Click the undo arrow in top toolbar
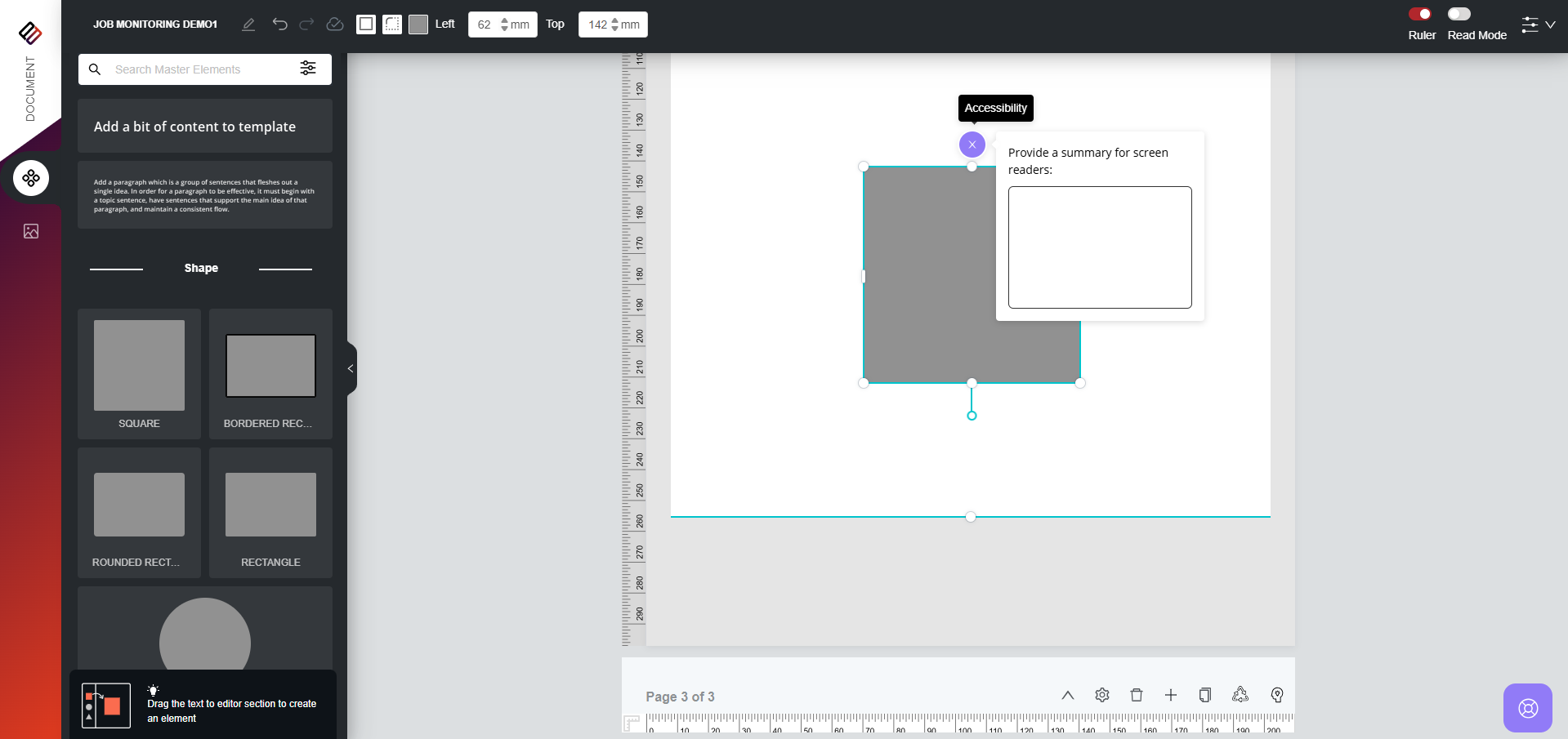The height and width of the screenshot is (739, 1568). point(279,24)
